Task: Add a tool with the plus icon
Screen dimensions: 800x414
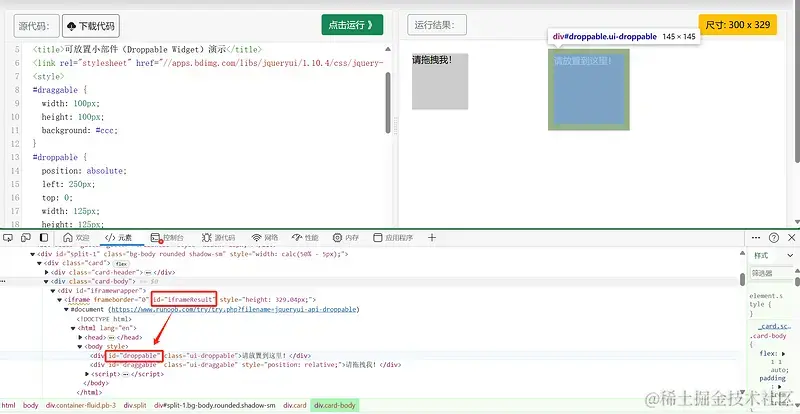Action: coord(432,237)
